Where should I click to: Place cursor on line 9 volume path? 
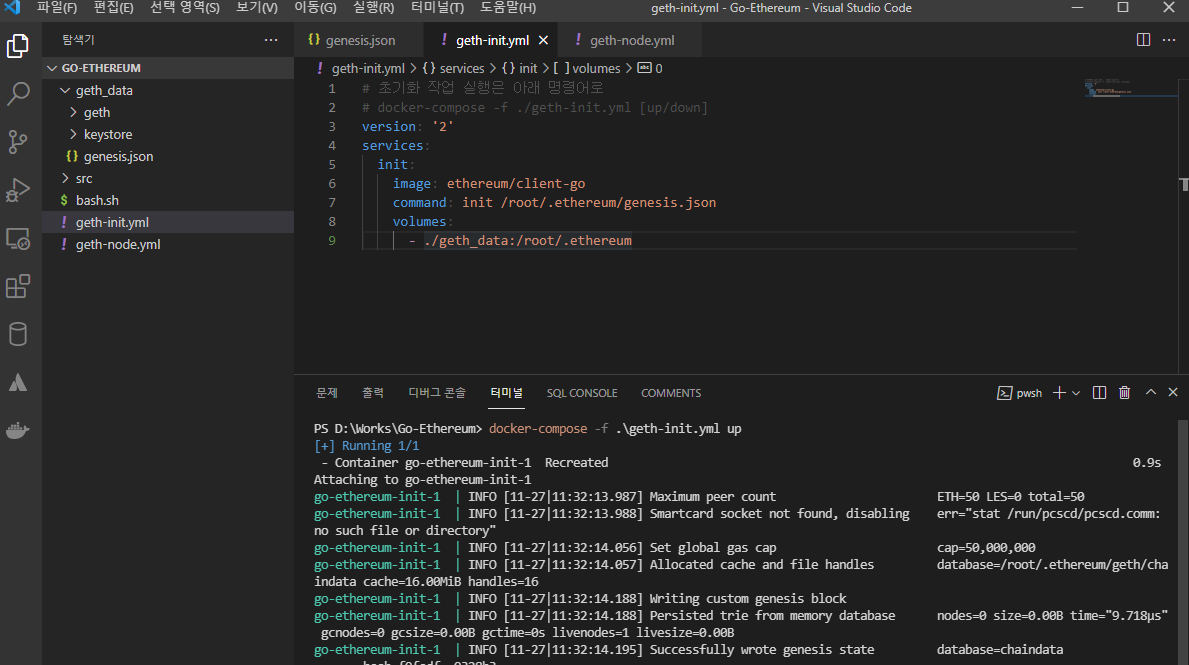click(x=528, y=240)
